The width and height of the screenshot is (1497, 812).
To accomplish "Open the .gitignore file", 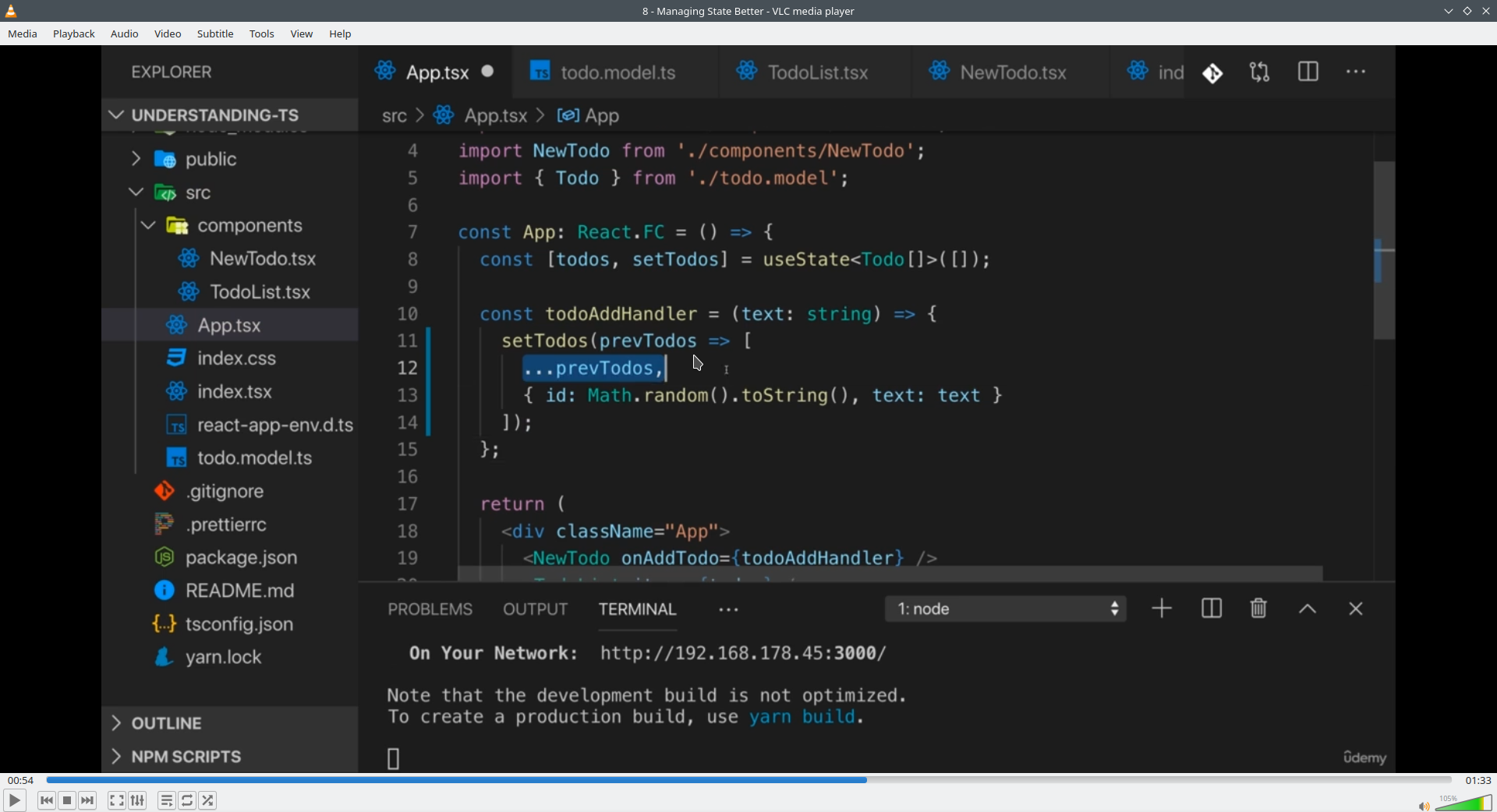I will pos(230,492).
